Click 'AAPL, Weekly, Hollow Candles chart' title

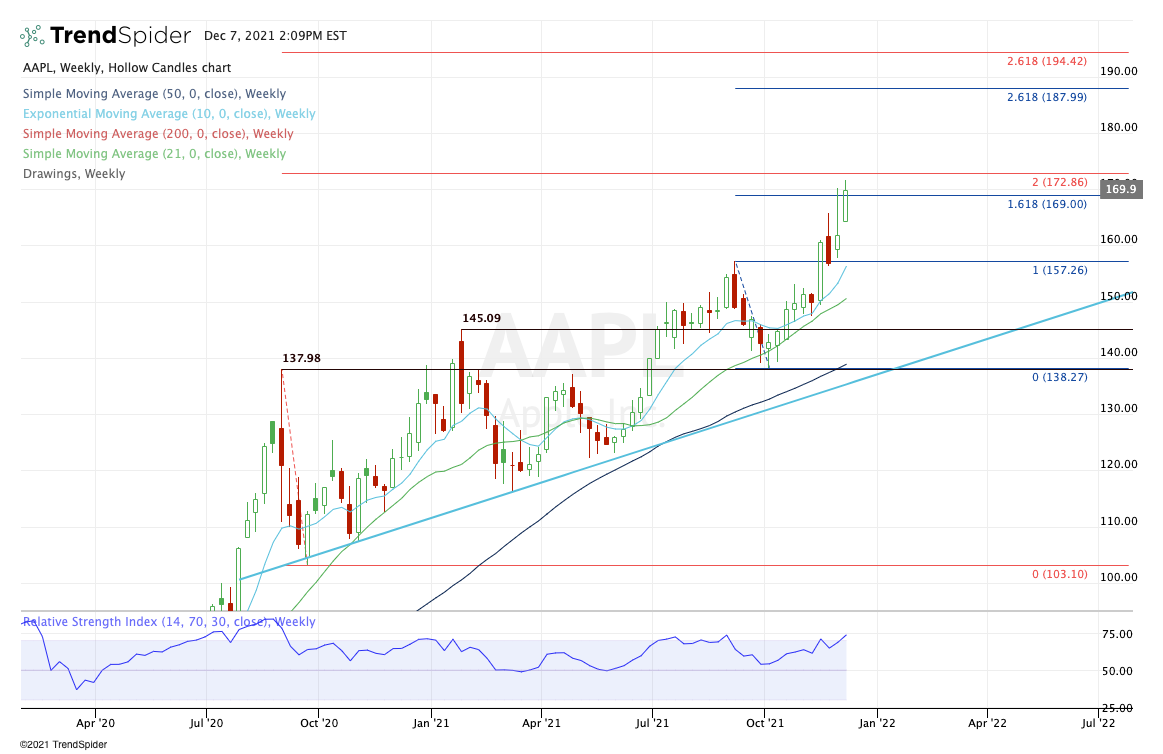(127, 67)
